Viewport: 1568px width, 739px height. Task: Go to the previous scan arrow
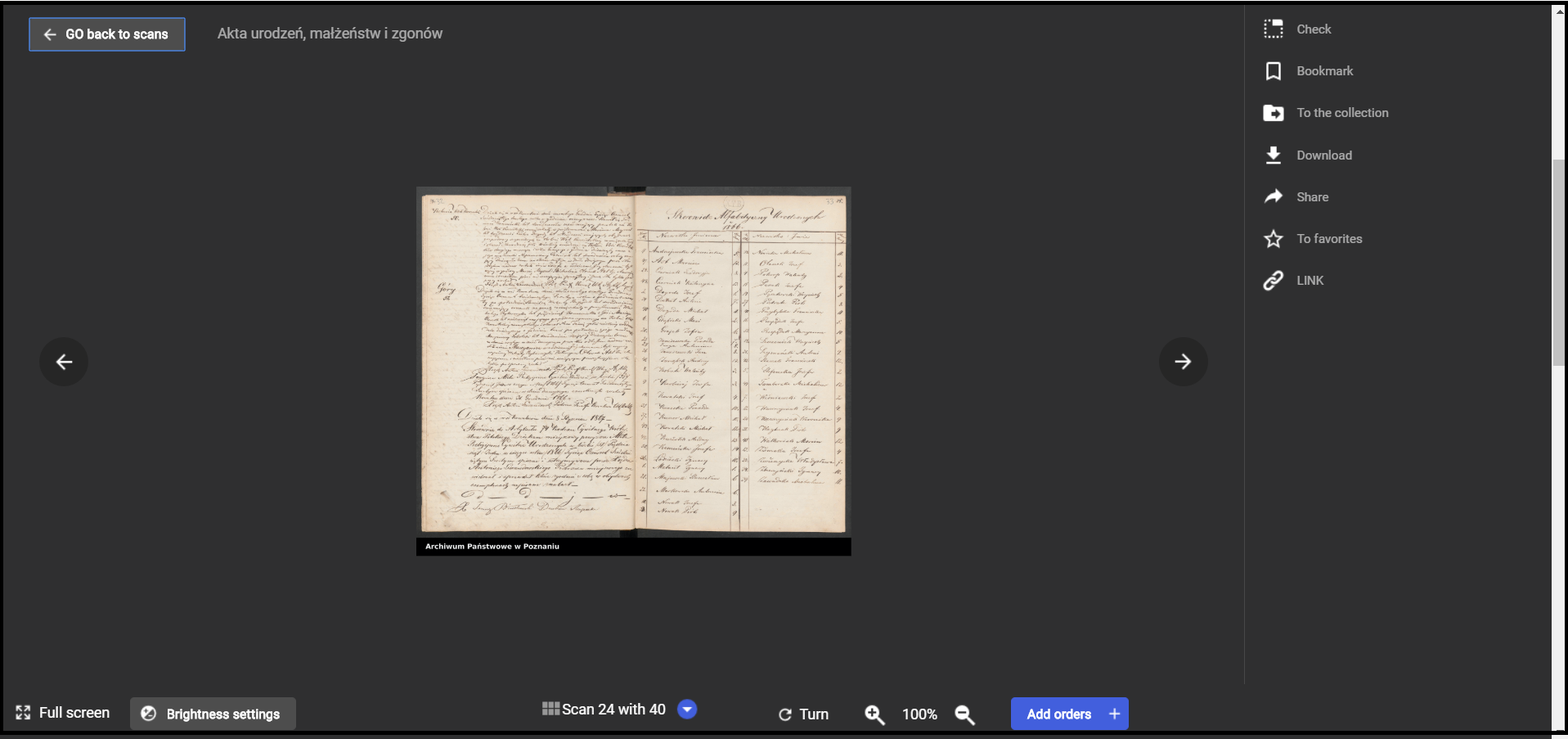[64, 362]
